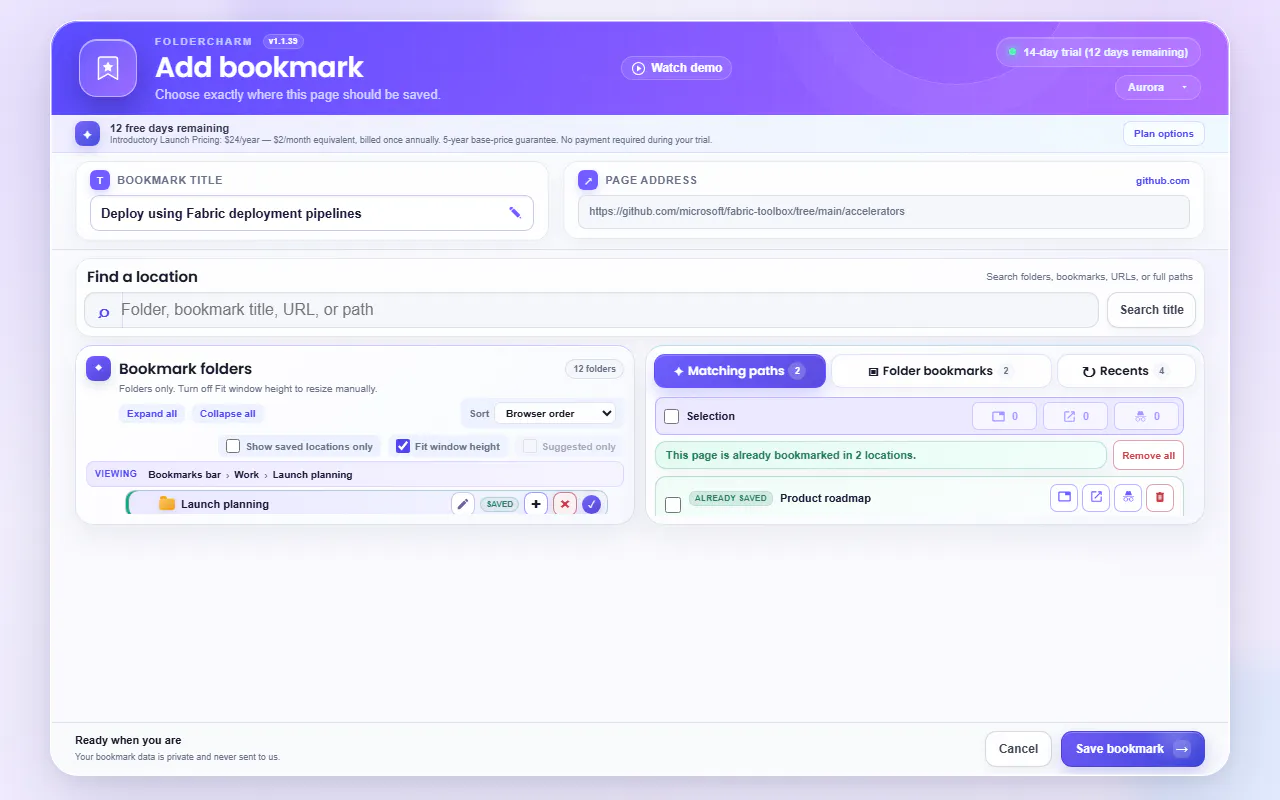
Task: Click the Page Address arrow icon
Action: pyautogui.click(x=588, y=180)
